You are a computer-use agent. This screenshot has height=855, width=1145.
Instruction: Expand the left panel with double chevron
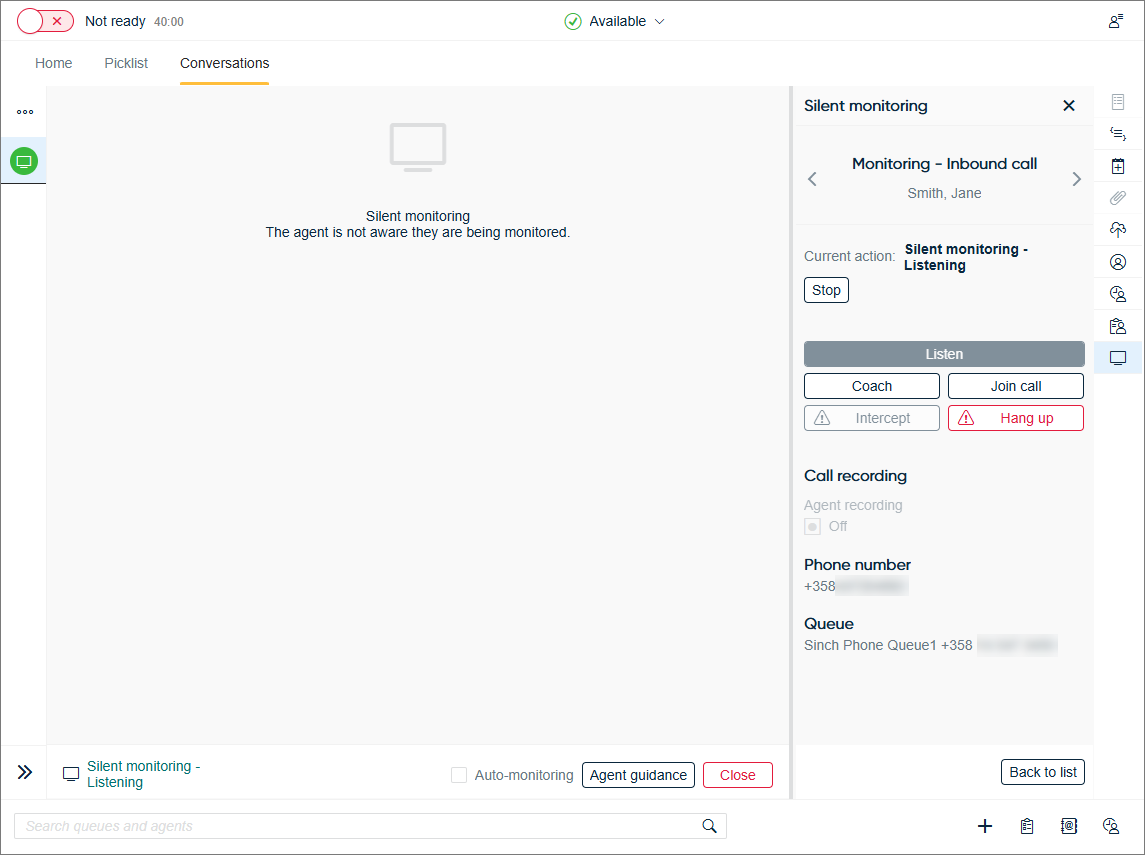[25, 772]
